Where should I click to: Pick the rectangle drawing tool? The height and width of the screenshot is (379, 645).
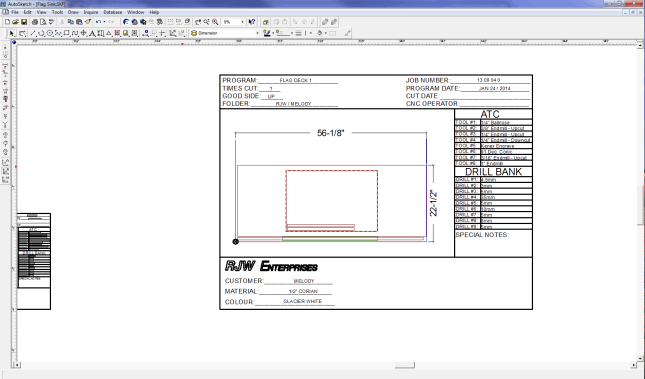[x=66, y=33]
